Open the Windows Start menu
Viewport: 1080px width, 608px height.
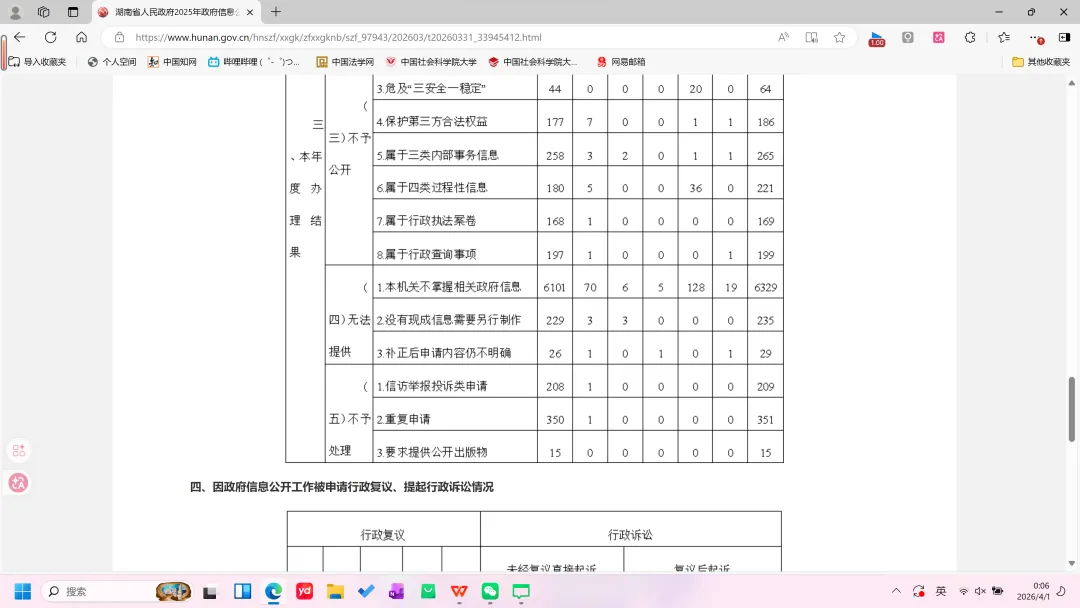(23, 591)
